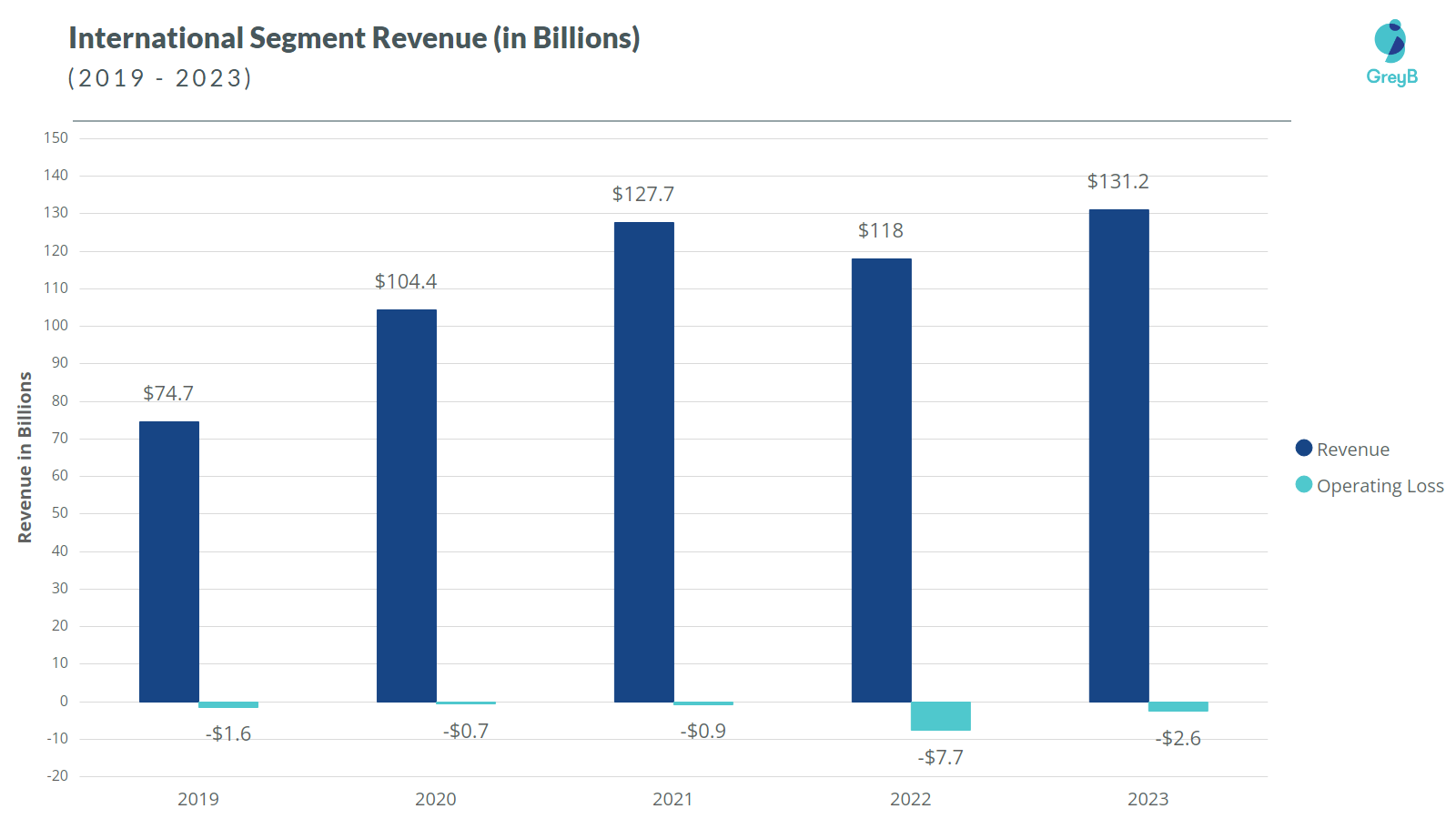Select the 2022 operating loss bar
This screenshot has width=1456, height=819.
point(943,714)
